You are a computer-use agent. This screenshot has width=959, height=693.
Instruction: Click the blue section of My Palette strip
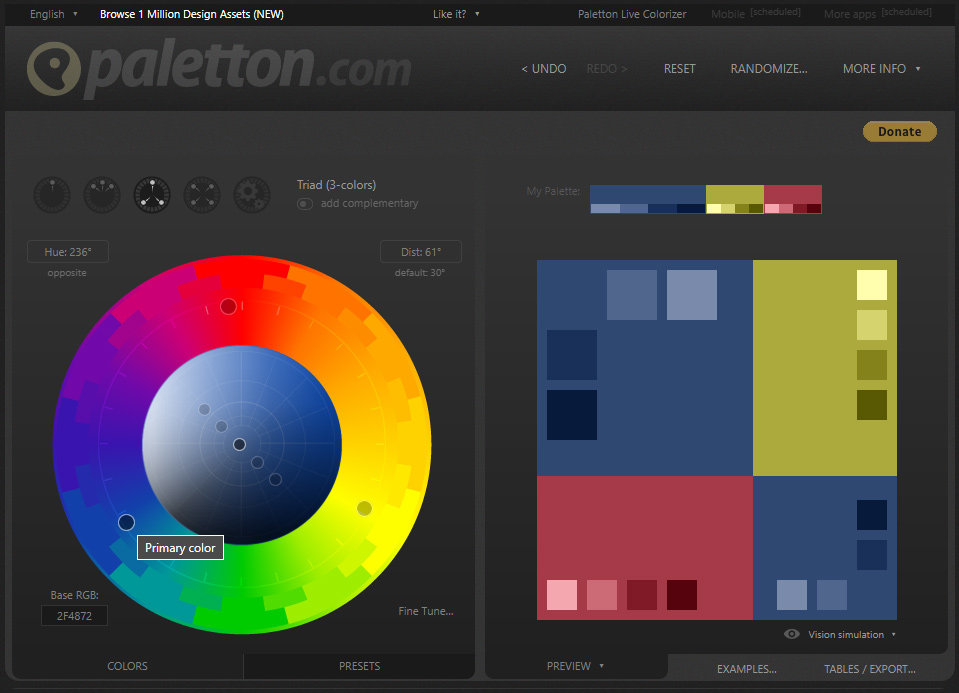648,199
